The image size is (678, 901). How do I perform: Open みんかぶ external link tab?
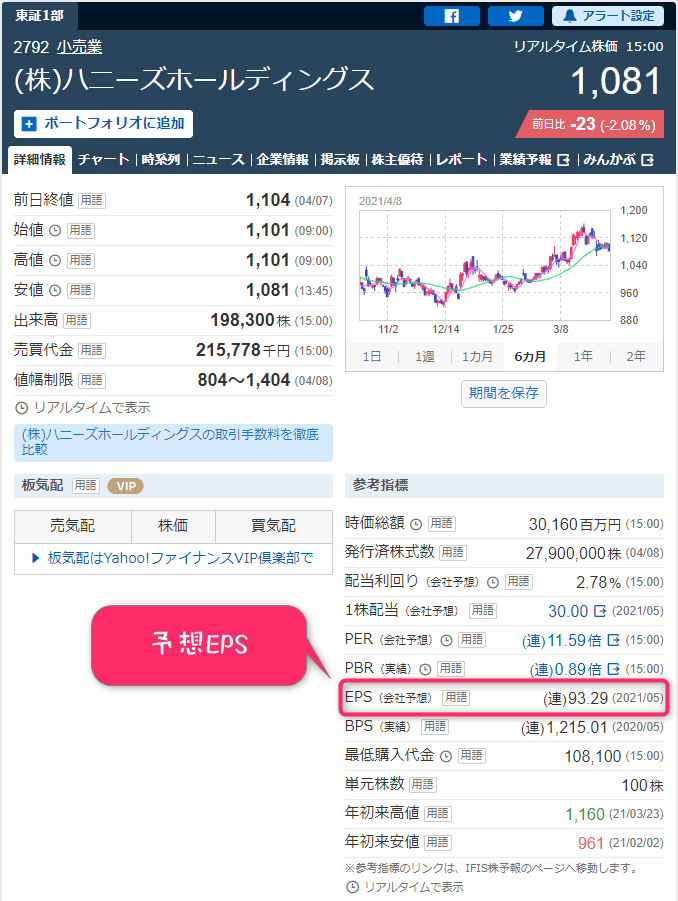618,160
